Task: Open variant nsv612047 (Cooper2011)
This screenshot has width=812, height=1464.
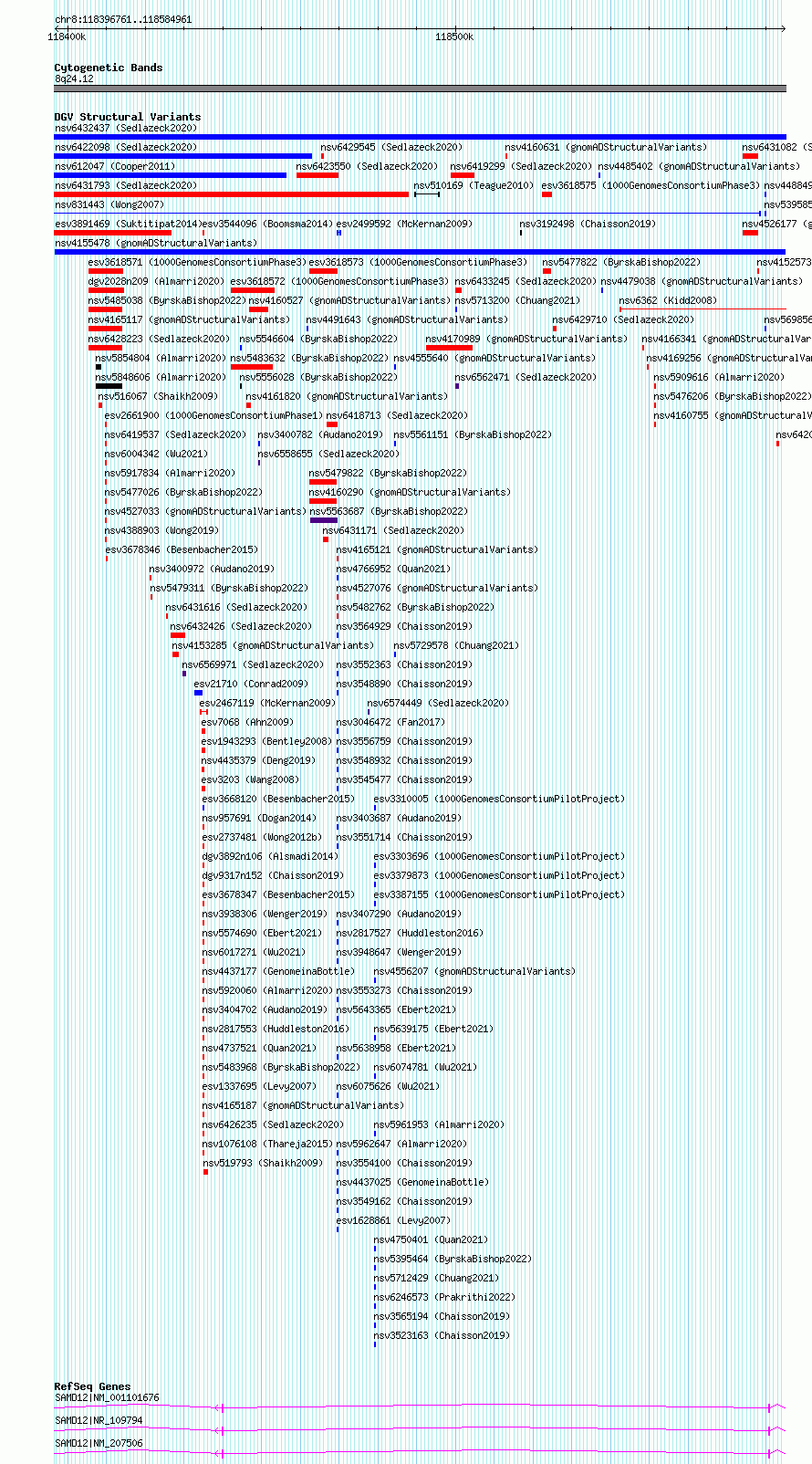Action: click(115, 167)
